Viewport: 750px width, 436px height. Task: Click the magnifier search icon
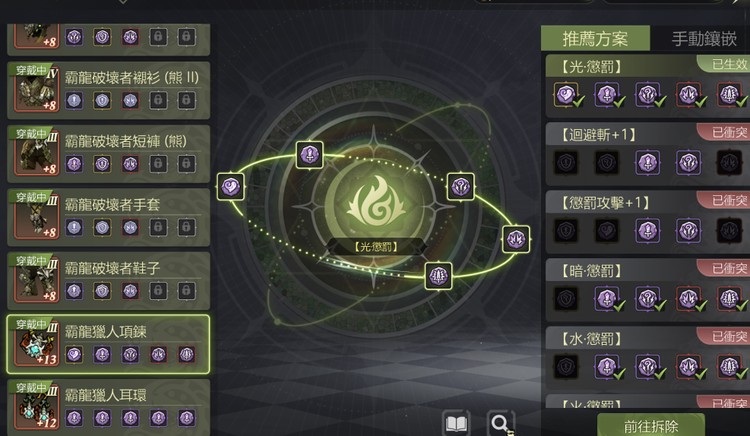500,423
